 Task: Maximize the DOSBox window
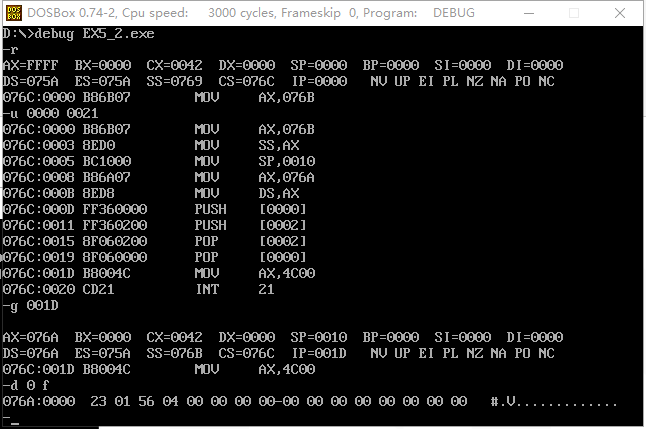click(574, 13)
